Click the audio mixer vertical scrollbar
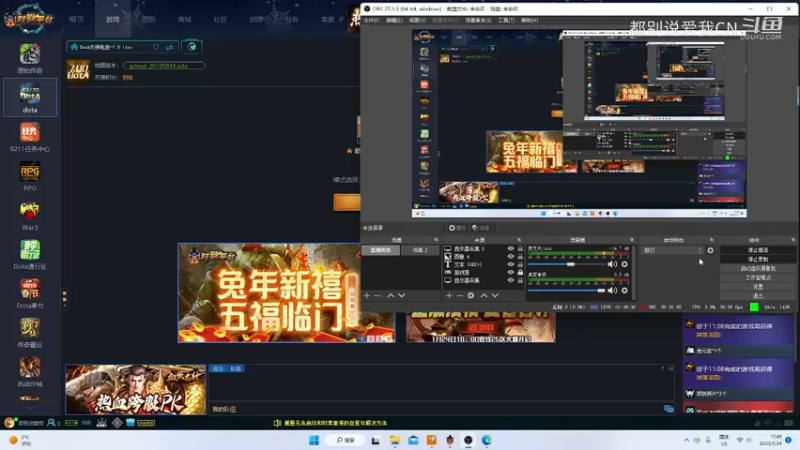 [634, 272]
